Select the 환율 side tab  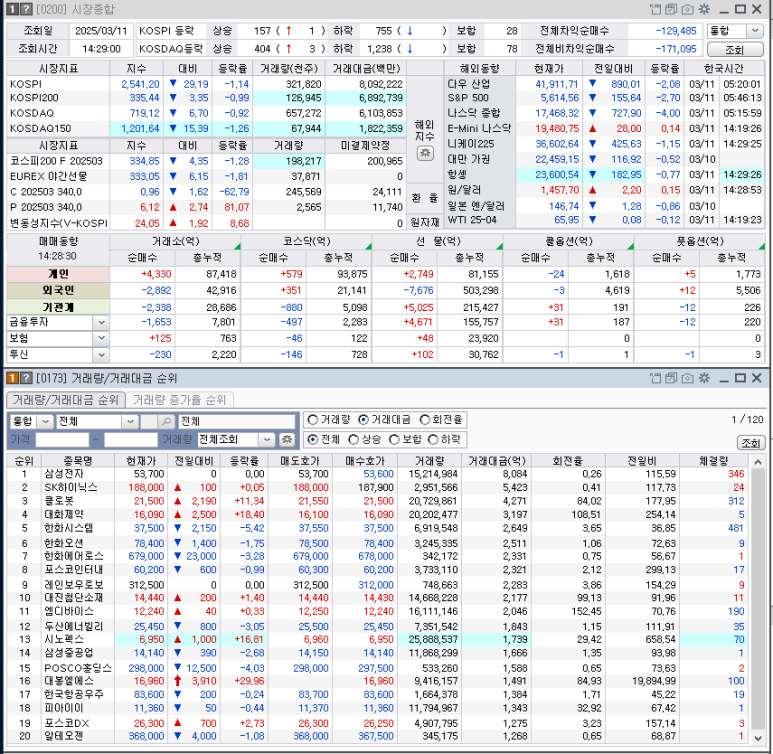(424, 198)
